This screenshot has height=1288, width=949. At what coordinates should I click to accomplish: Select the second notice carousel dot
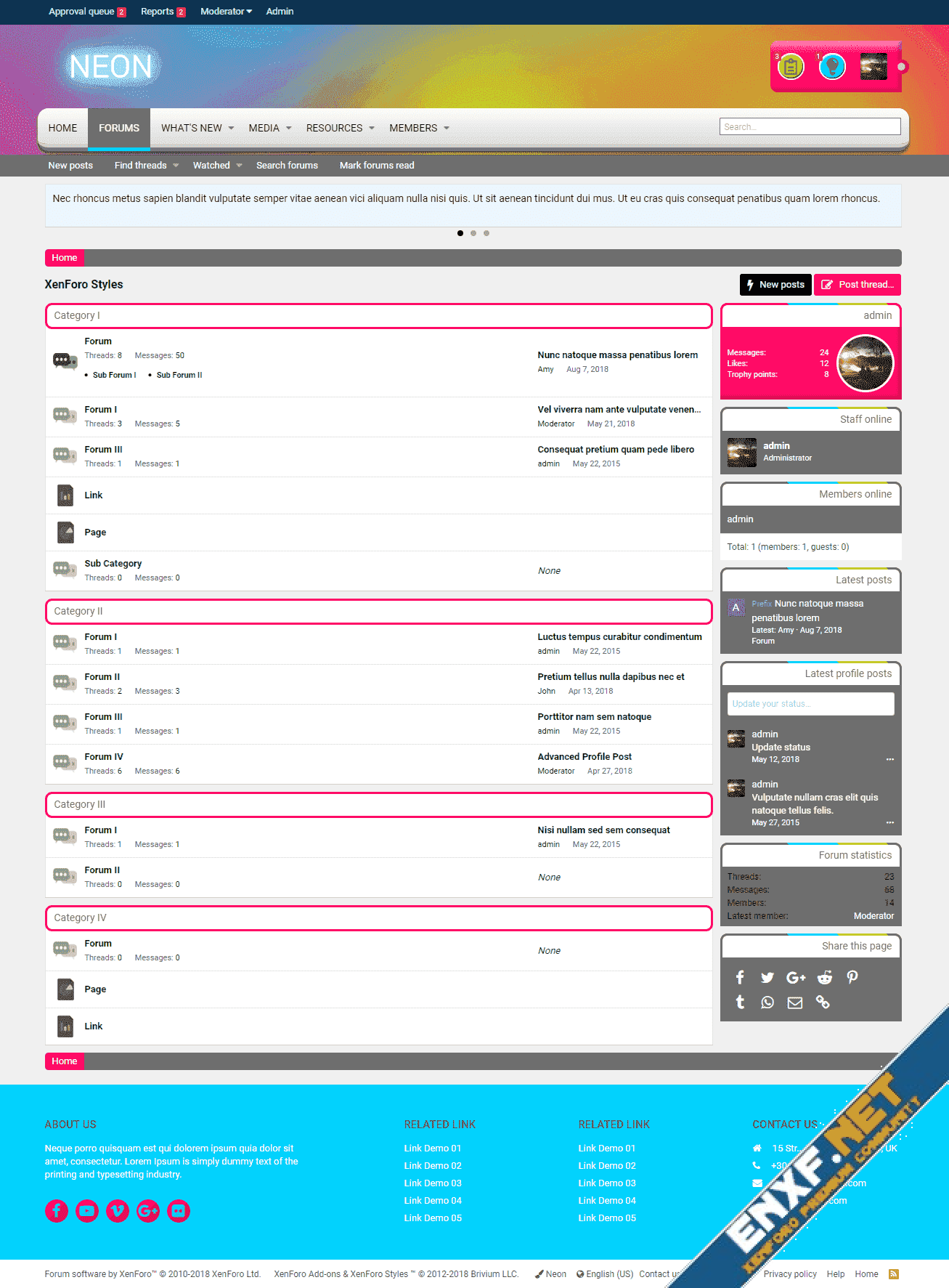473,233
